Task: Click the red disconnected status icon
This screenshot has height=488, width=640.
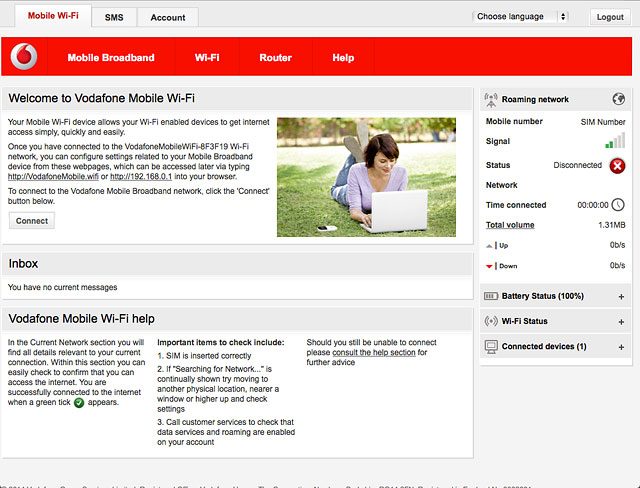Action: point(617,165)
